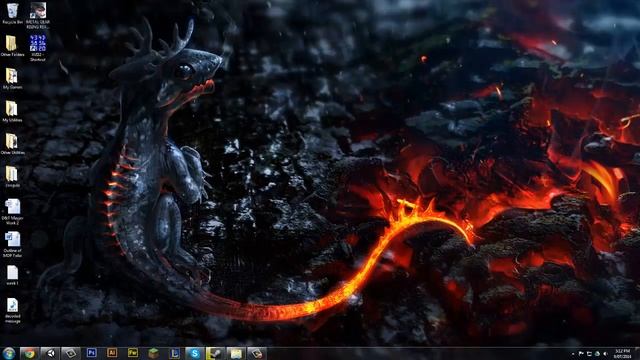640x360 pixels.
Task: Show hidden tray icons arrow
Action: coord(573,354)
